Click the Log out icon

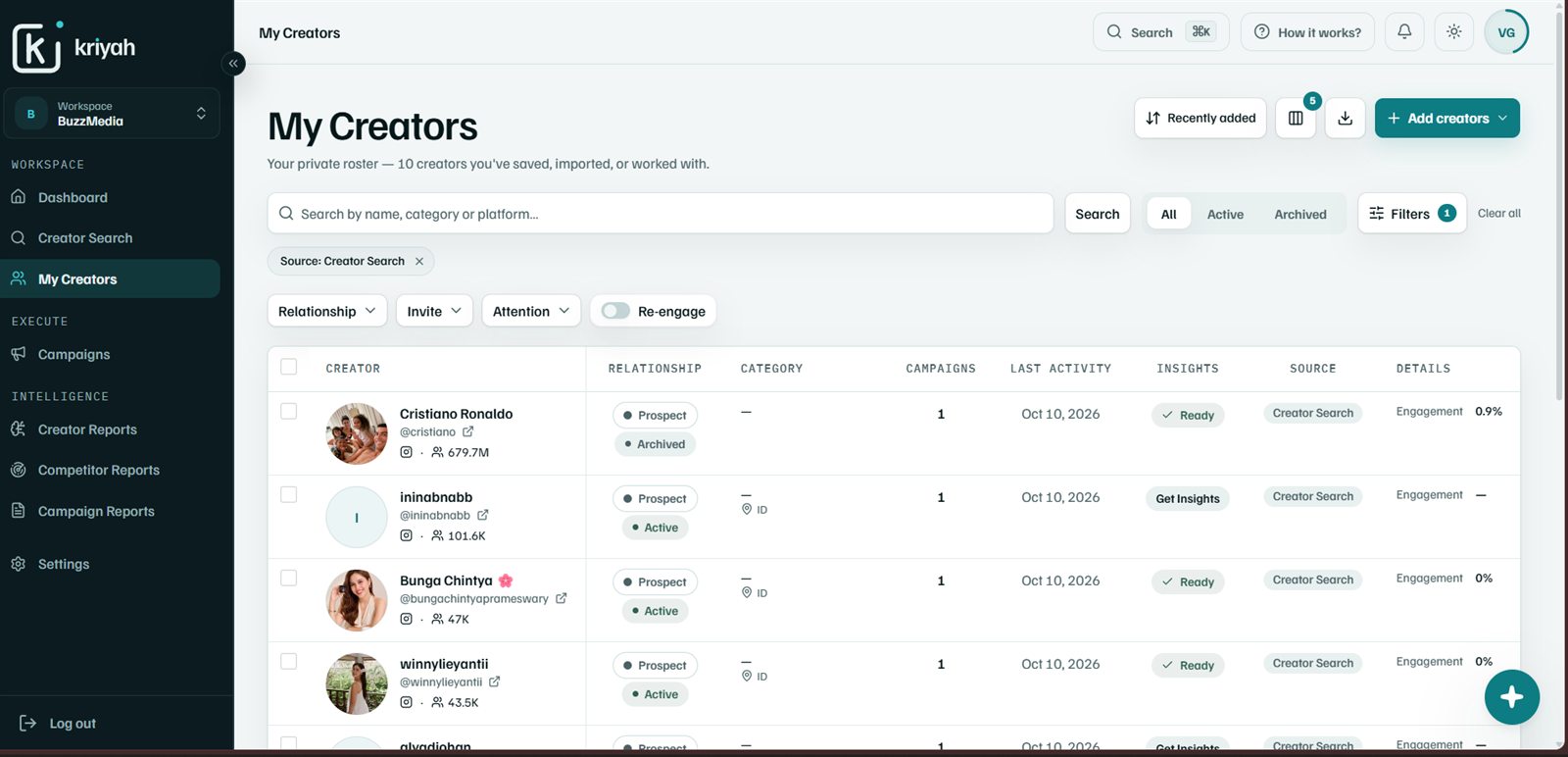click(27, 724)
